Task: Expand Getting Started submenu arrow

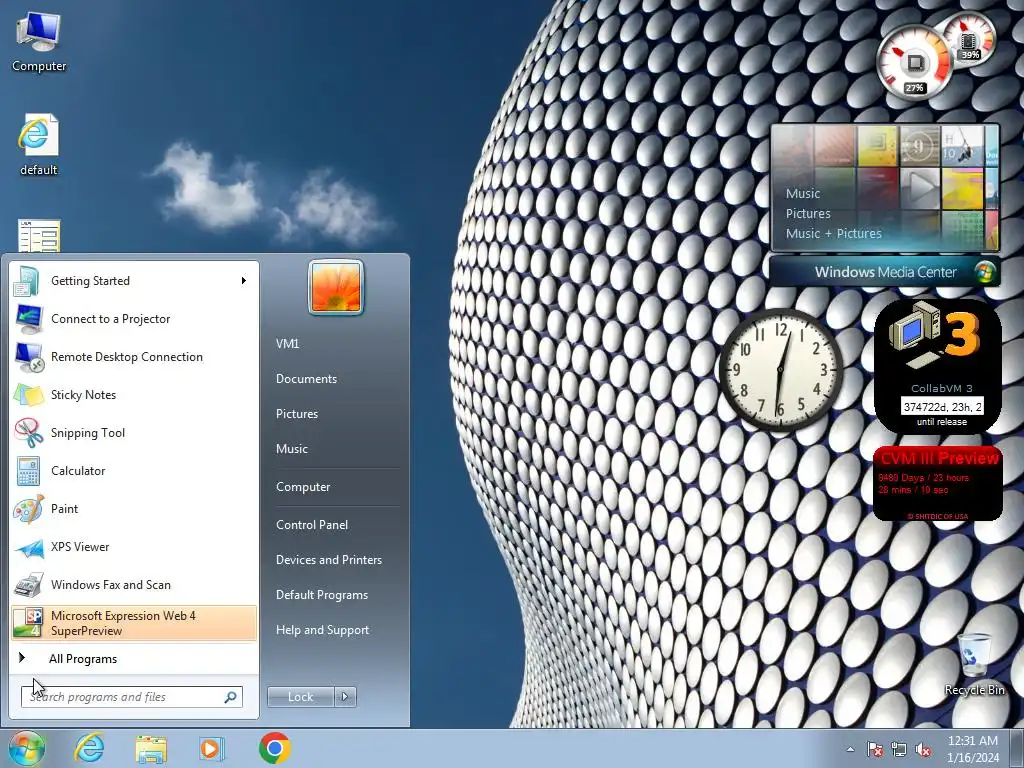Action: click(244, 281)
